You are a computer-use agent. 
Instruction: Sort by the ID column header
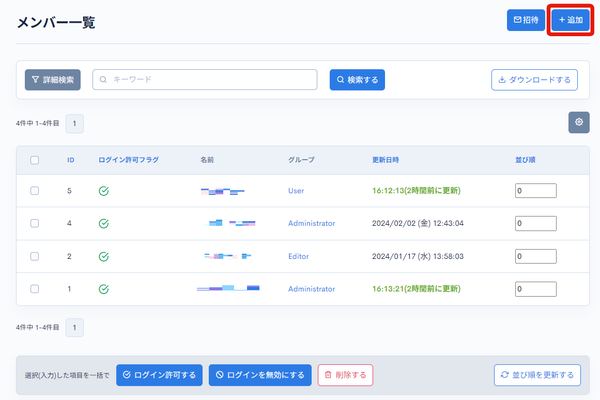(71, 160)
